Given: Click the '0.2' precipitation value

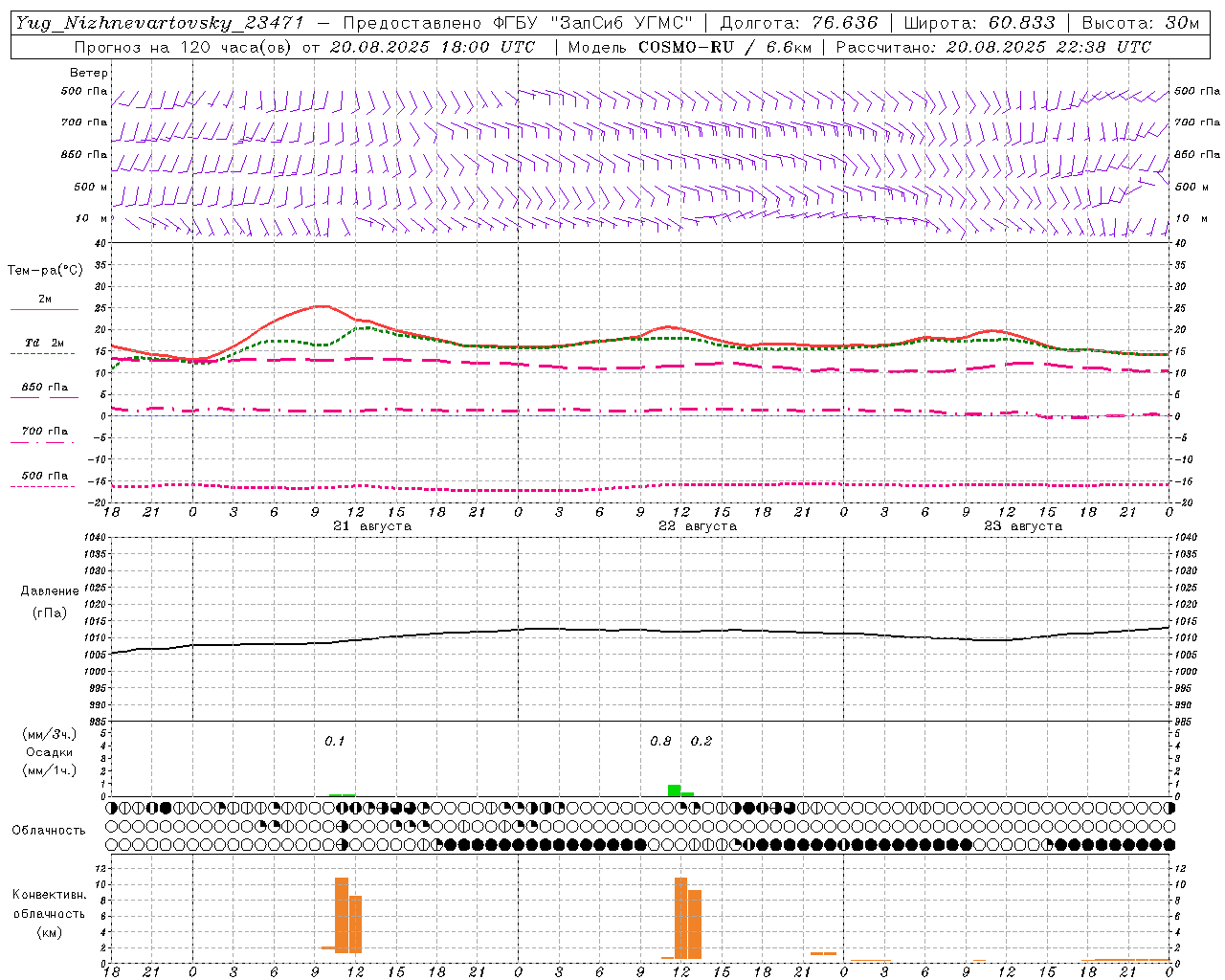Looking at the screenshot, I should (x=702, y=742).
